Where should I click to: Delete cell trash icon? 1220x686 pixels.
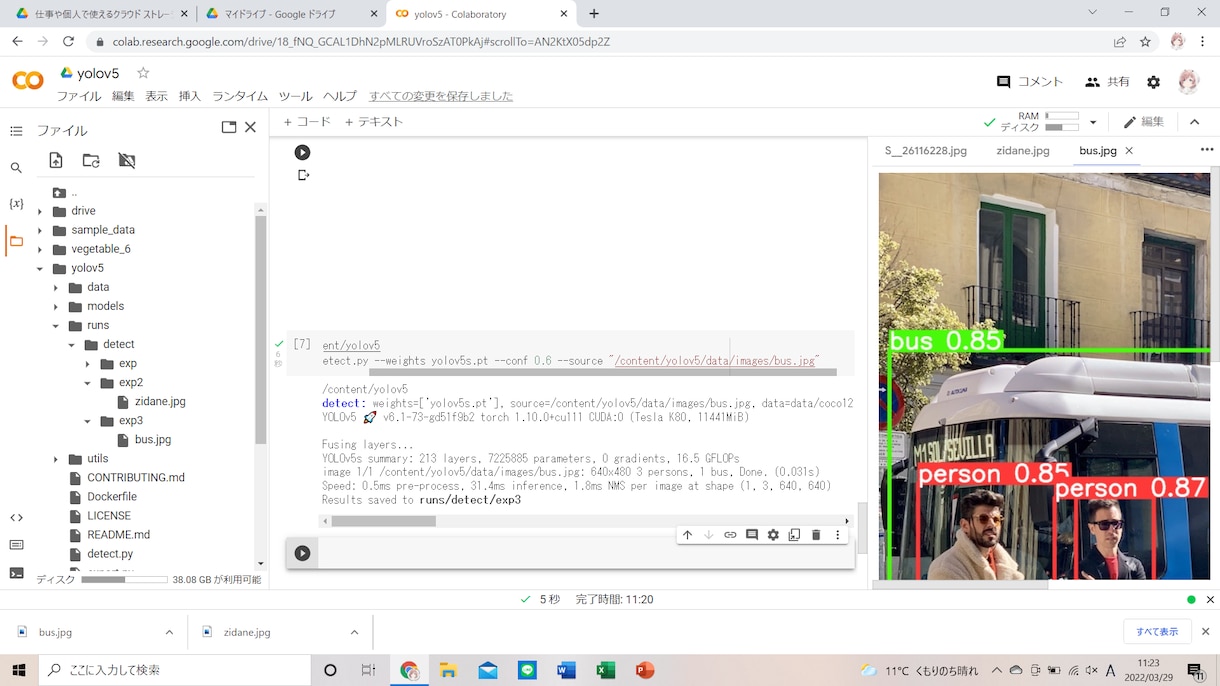click(x=816, y=535)
